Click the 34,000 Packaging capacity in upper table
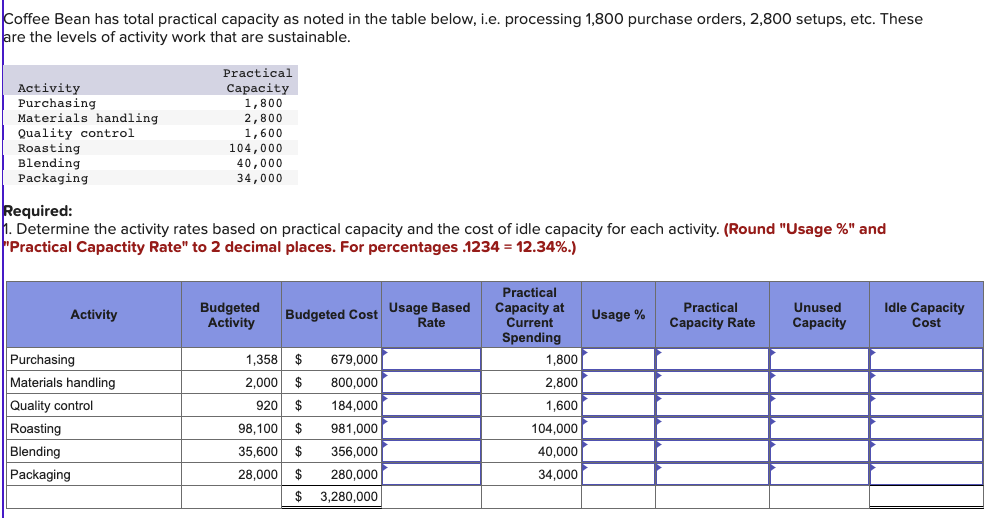1003x518 pixels. point(259,178)
